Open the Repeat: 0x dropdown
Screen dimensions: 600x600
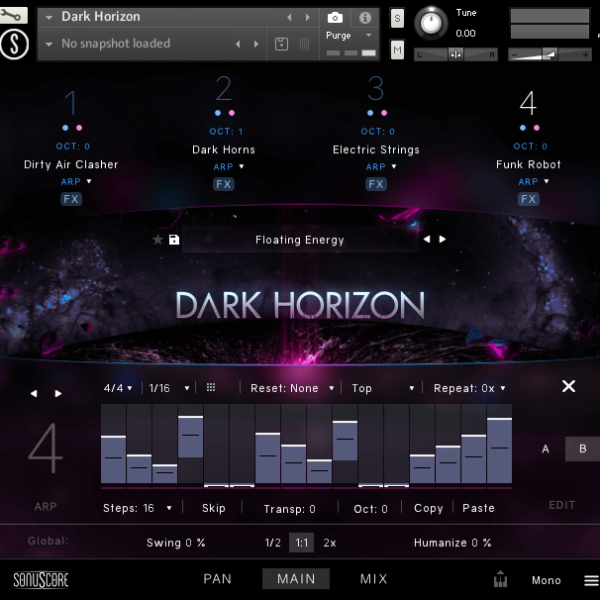pyautogui.click(x=470, y=388)
